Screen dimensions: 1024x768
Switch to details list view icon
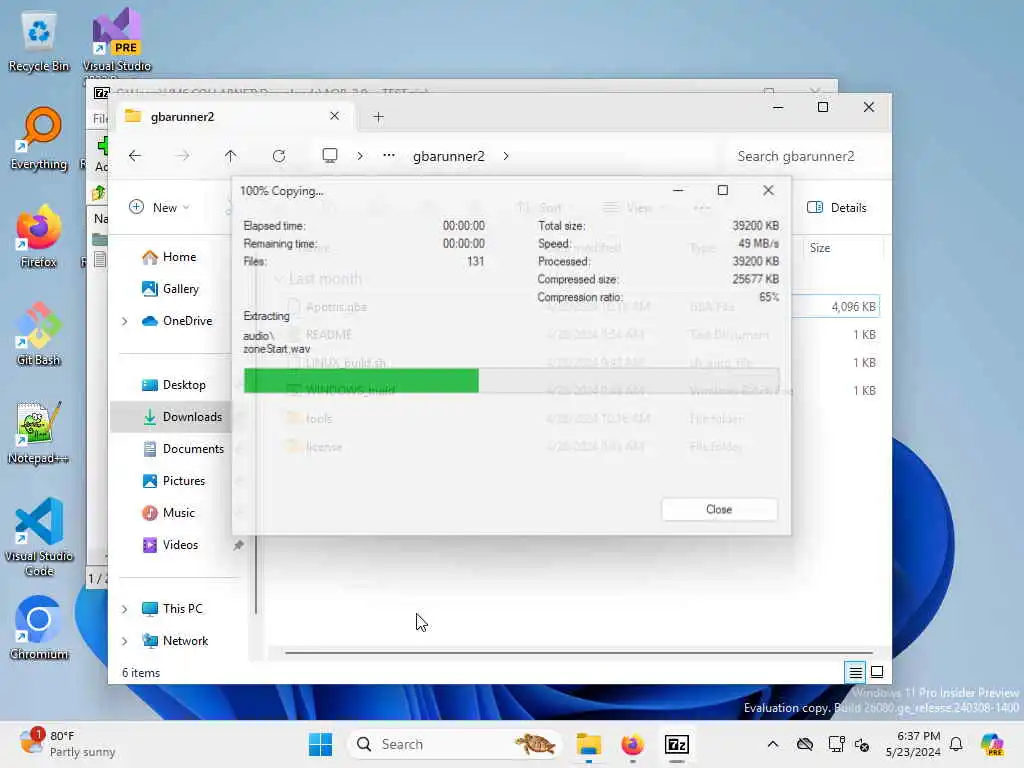[856, 672]
